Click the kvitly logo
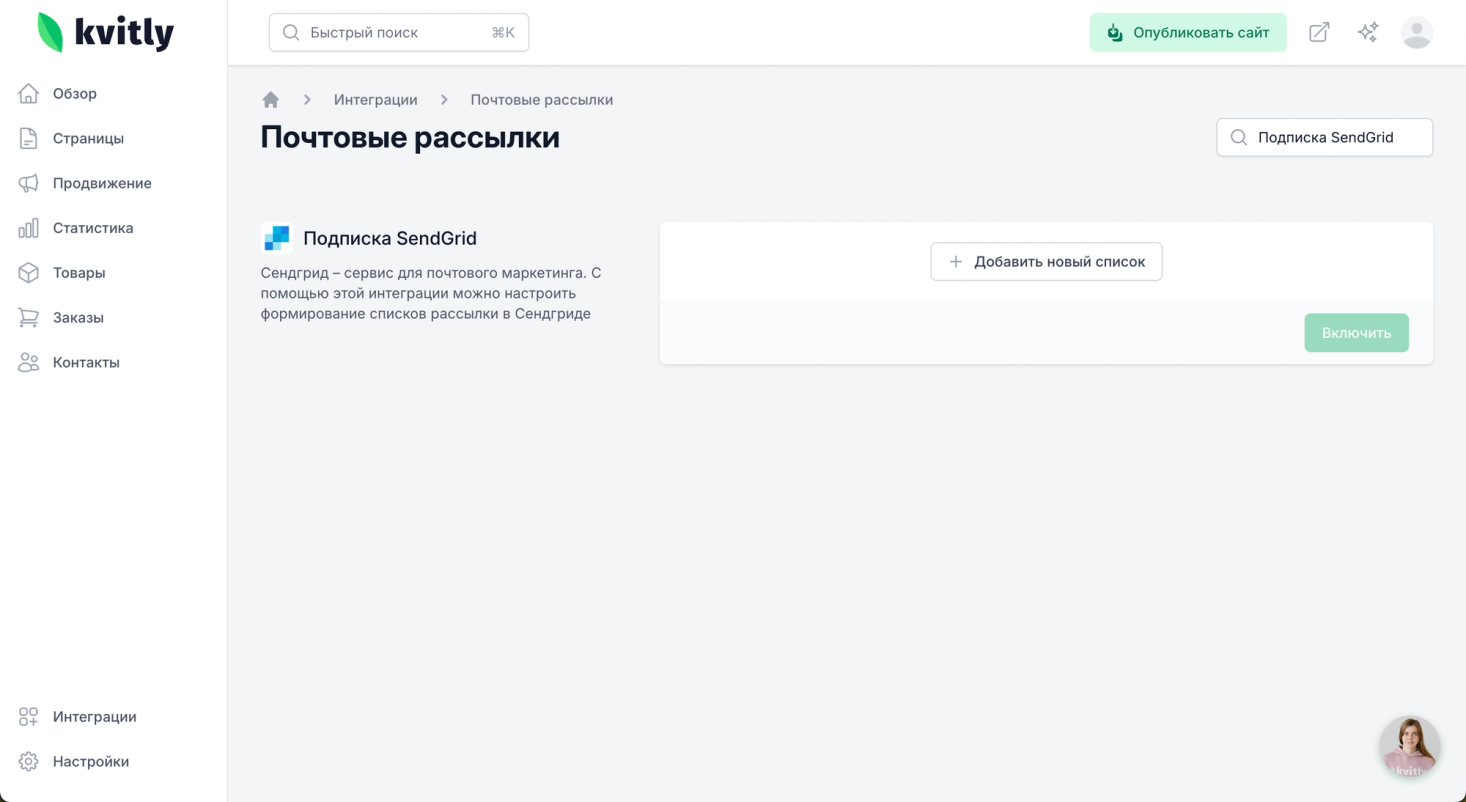 (106, 33)
